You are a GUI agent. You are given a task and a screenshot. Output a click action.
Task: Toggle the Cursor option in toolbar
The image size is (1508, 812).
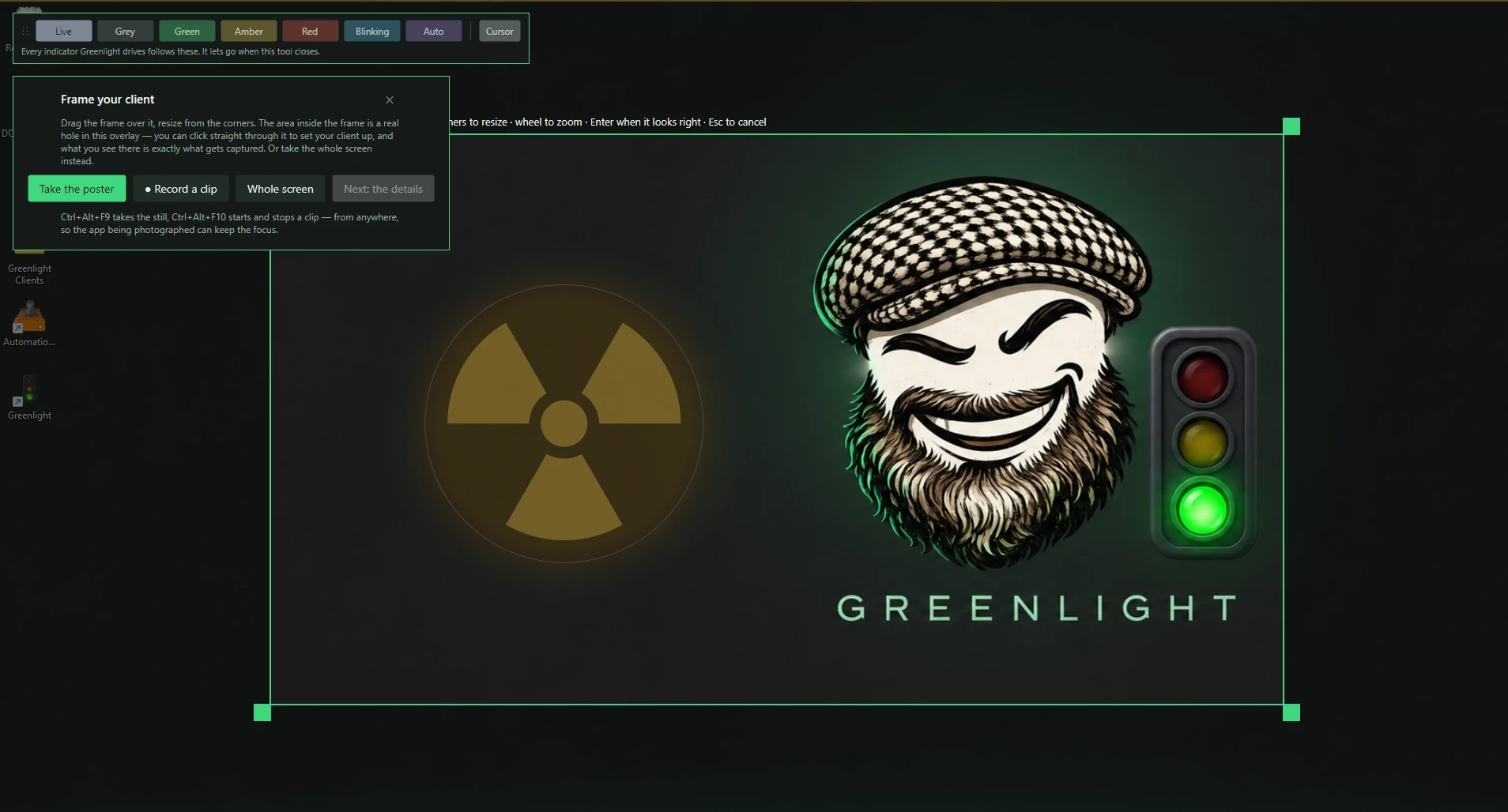[x=500, y=31]
